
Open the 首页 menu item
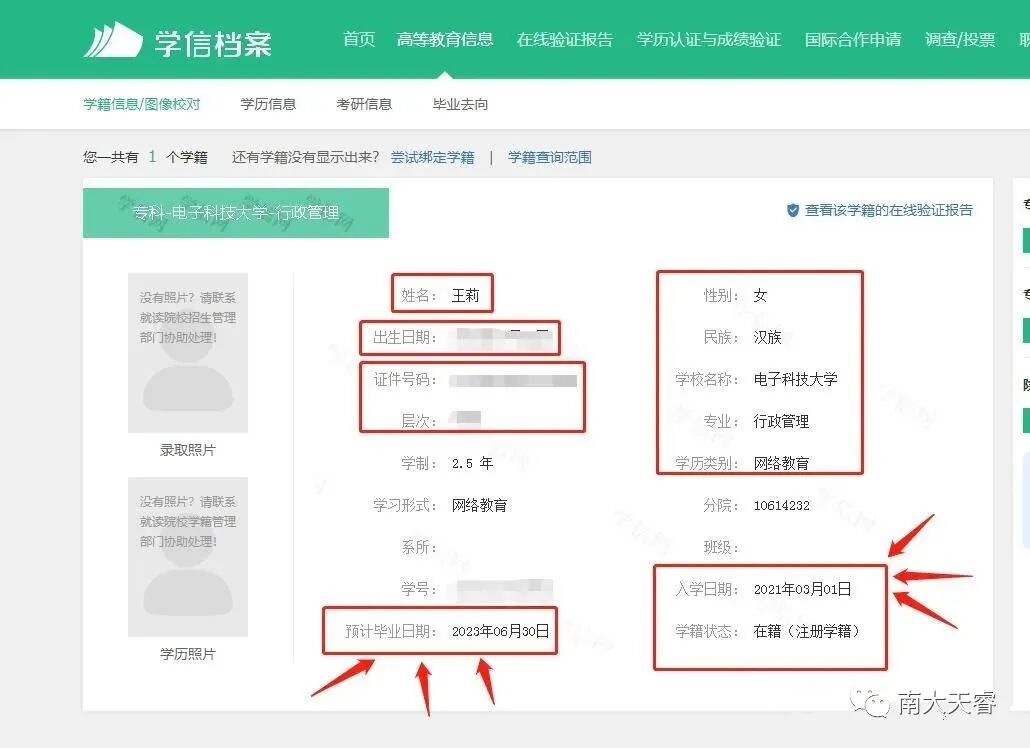point(359,39)
